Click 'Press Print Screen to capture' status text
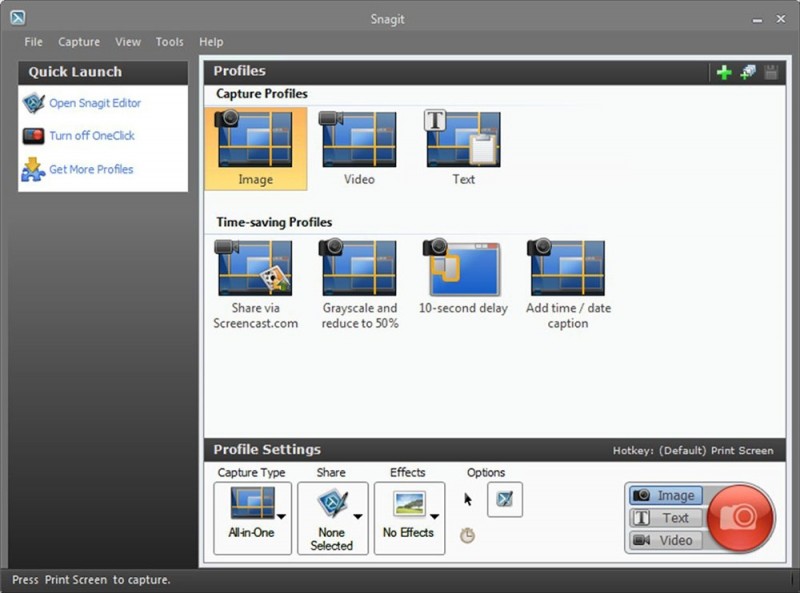Screen dimensions: 800x593 point(91,580)
